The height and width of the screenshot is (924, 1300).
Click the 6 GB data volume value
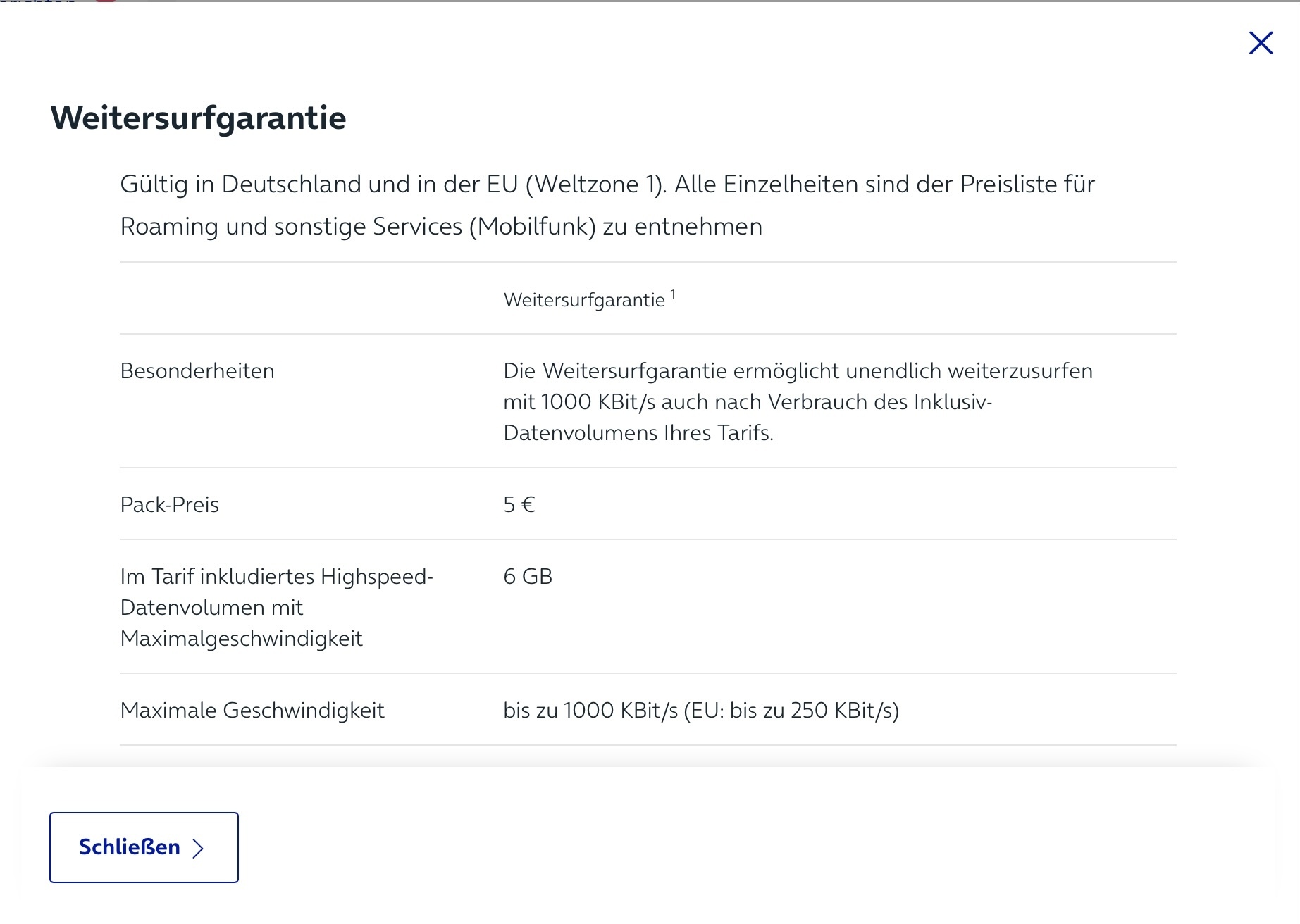click(528, 577)
